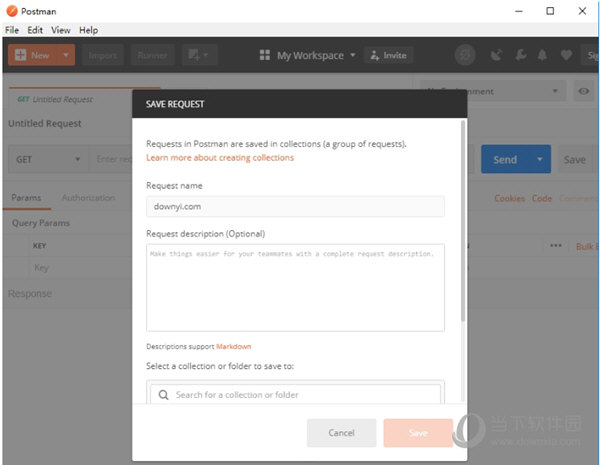Open the notifications bell icon

click(542, 55)
